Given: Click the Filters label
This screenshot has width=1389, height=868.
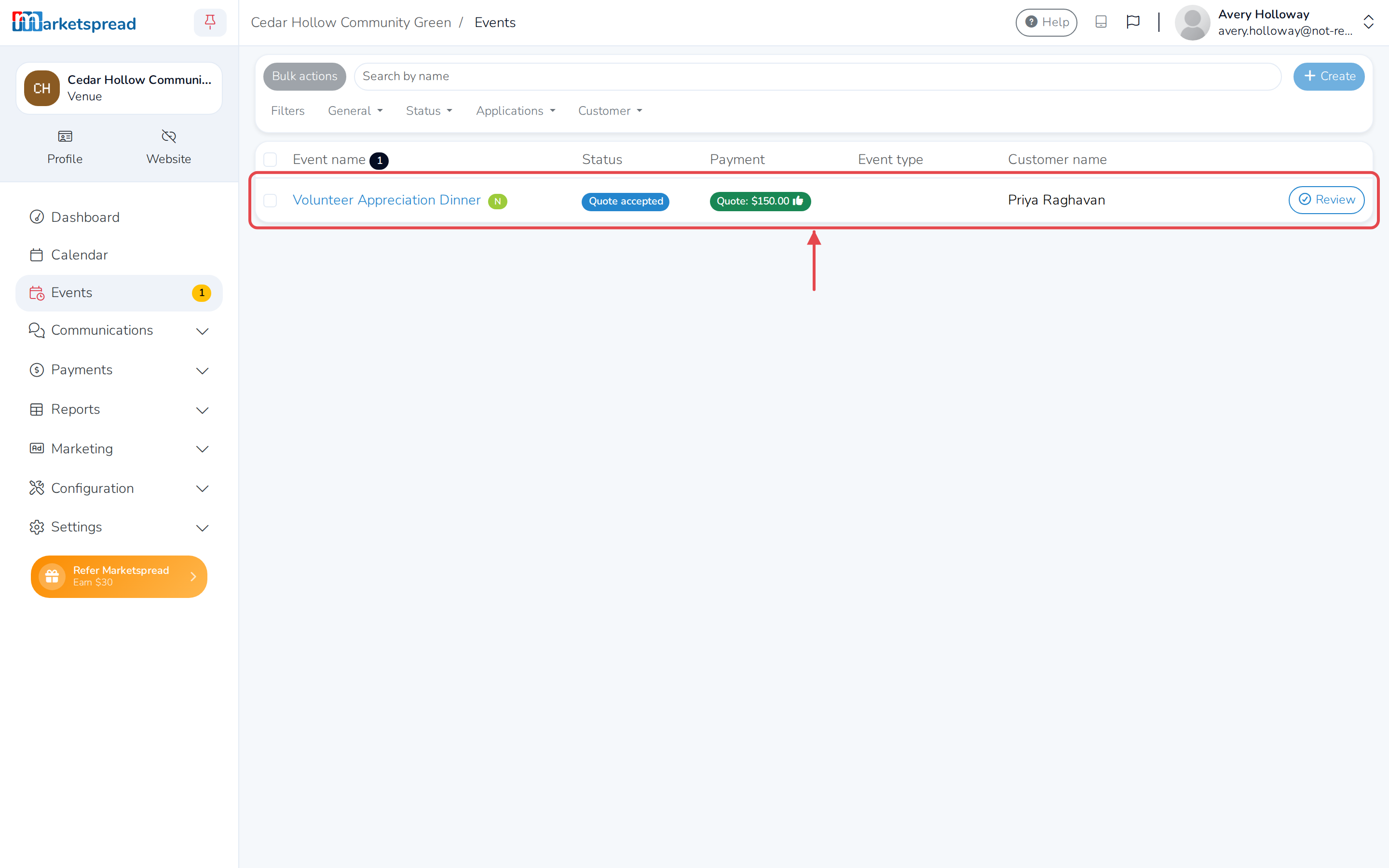Looking at the screenshot, I should (x=287, y=111).
